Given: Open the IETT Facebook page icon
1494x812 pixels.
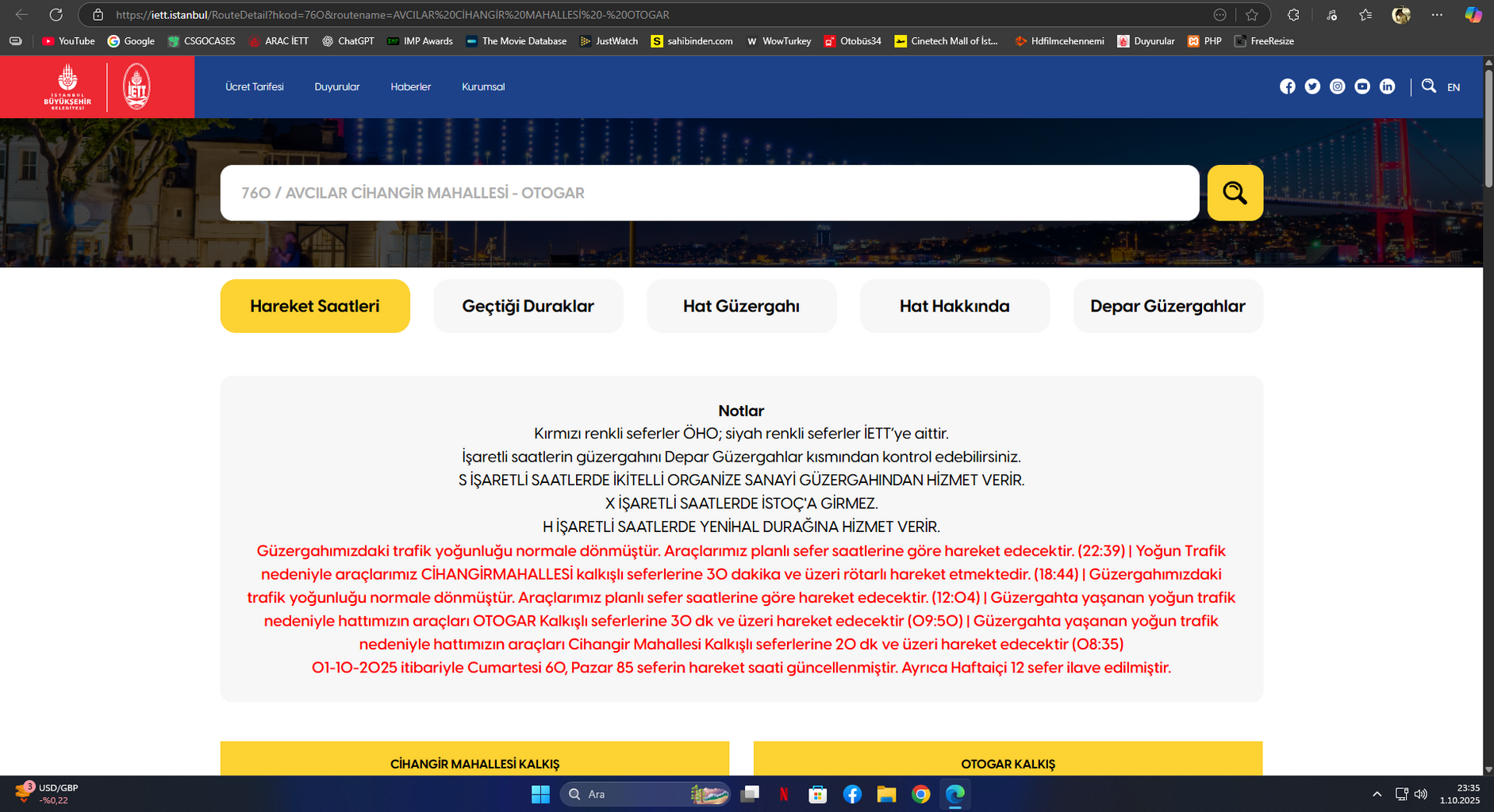Looking at the screenshot, I should 1287,86.
